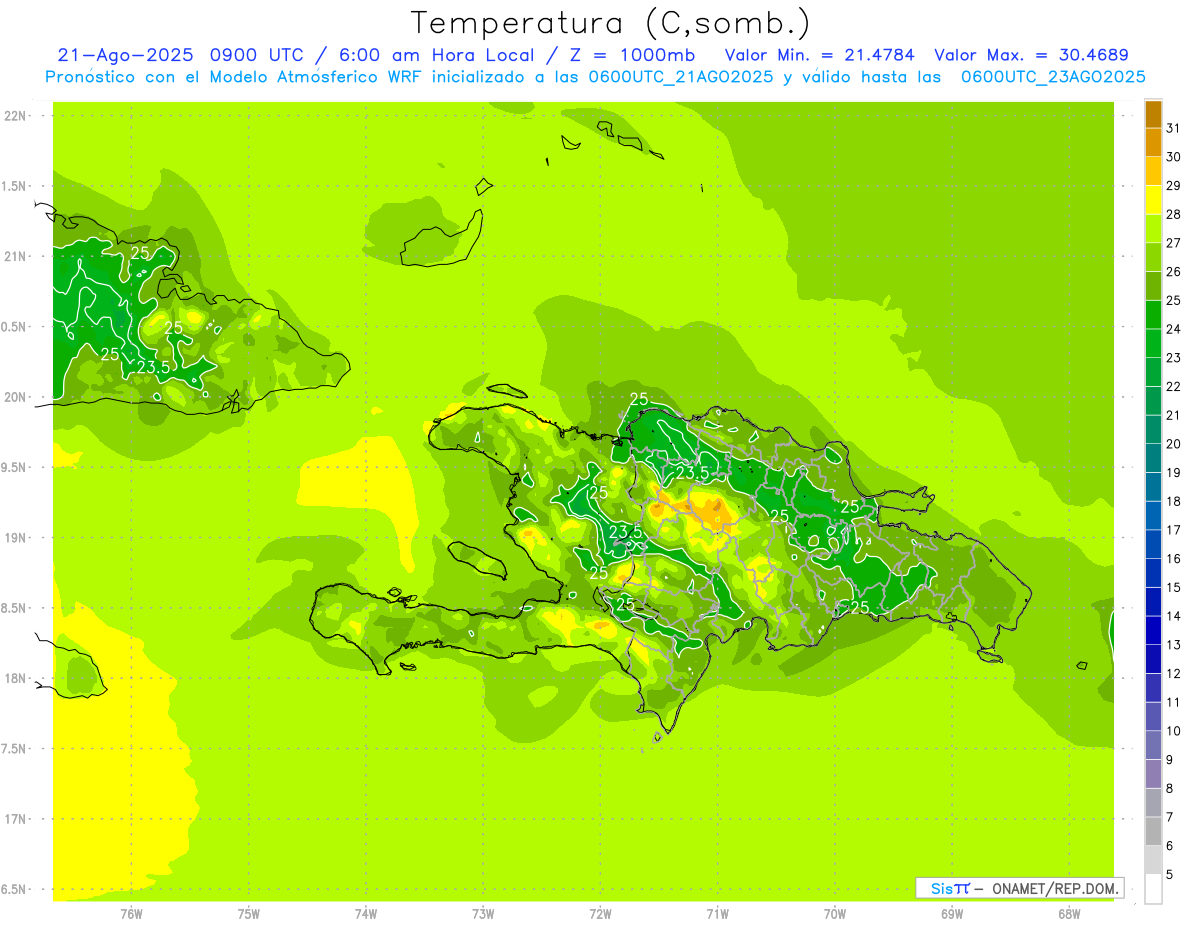The height and width of the screenshot is (927, 1200).
Task: Click the "24" legend value
Action: (1173, 329)
